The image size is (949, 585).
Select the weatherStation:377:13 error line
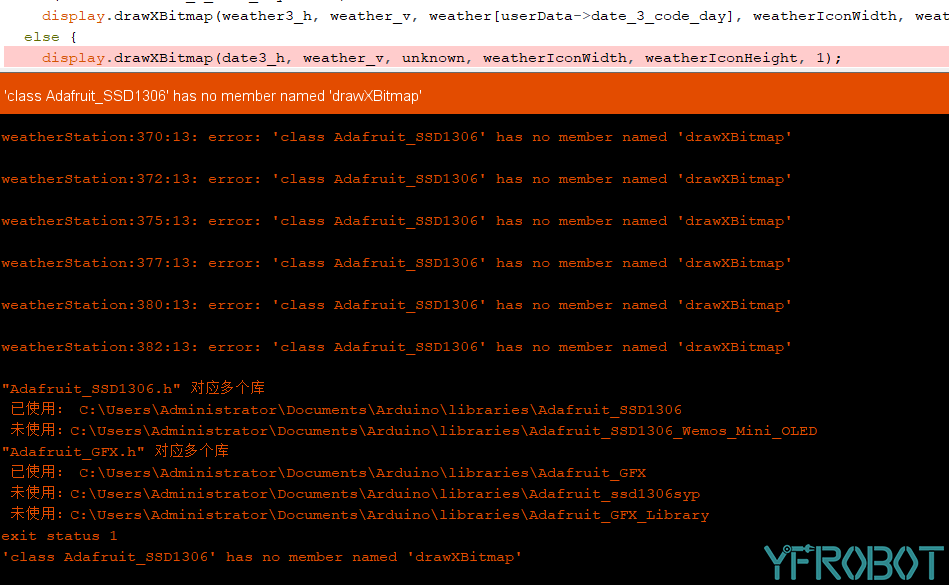click(x=396, y=263)
